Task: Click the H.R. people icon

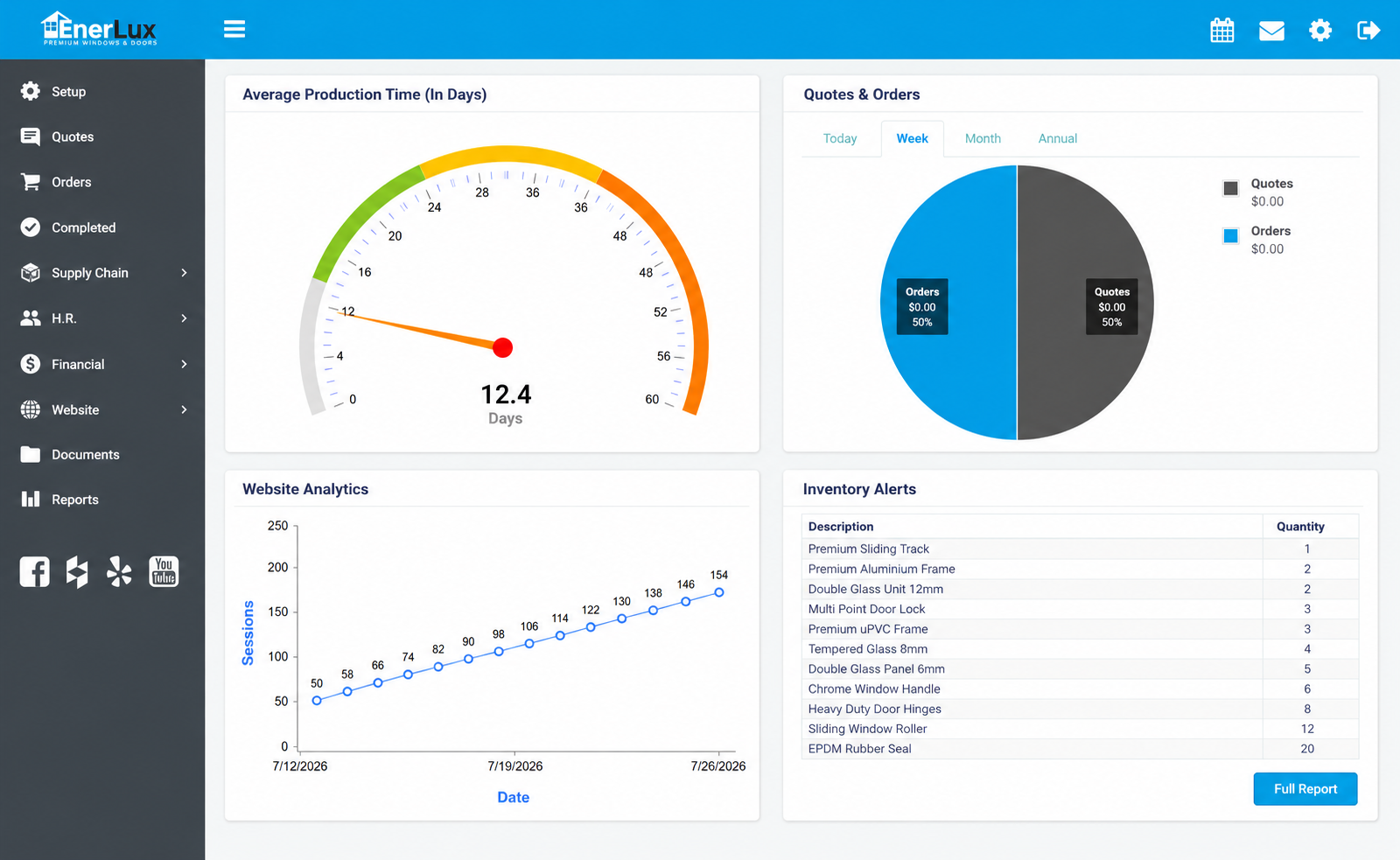Action: [x=31, y=318]
